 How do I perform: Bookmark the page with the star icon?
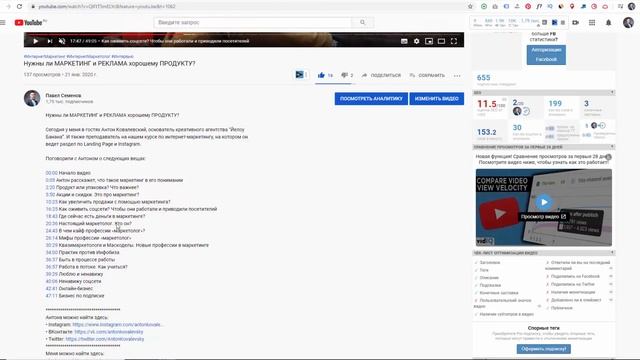pyautogui.click(x=470, y=7)
